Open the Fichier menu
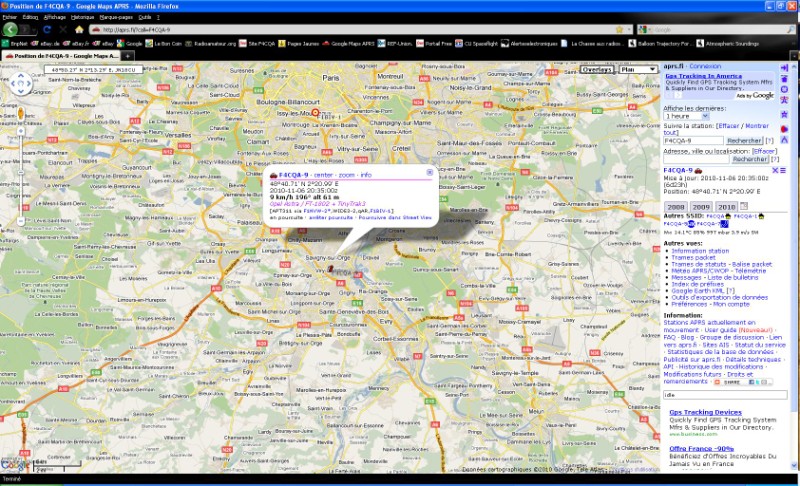This screenshot has width=800, height=486. click(10, 17)
